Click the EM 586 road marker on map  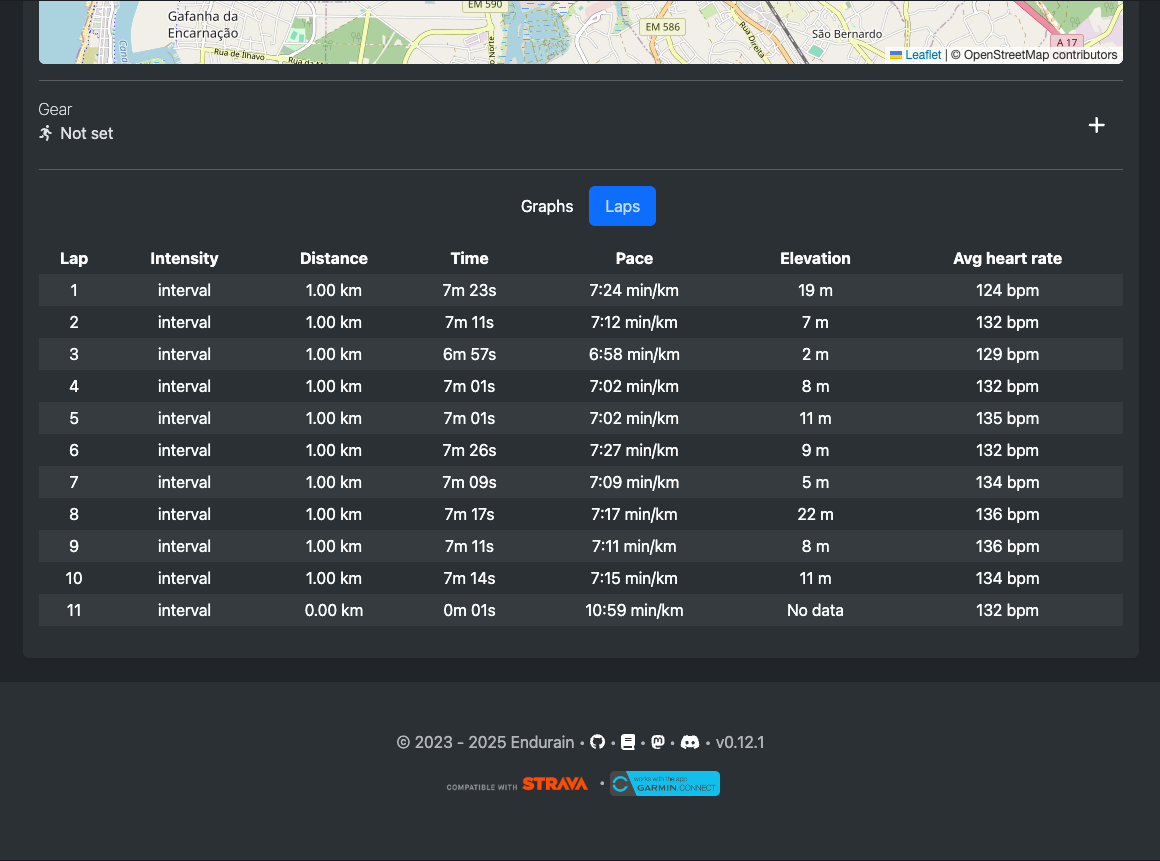662,27
